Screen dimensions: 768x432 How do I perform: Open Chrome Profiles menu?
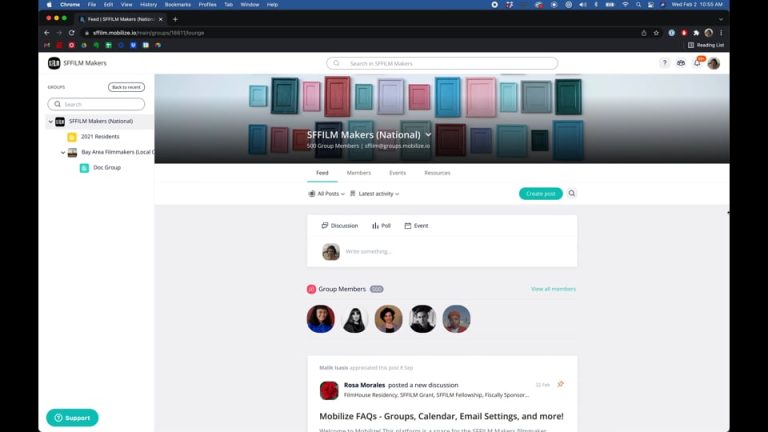[x=207, y=4]
